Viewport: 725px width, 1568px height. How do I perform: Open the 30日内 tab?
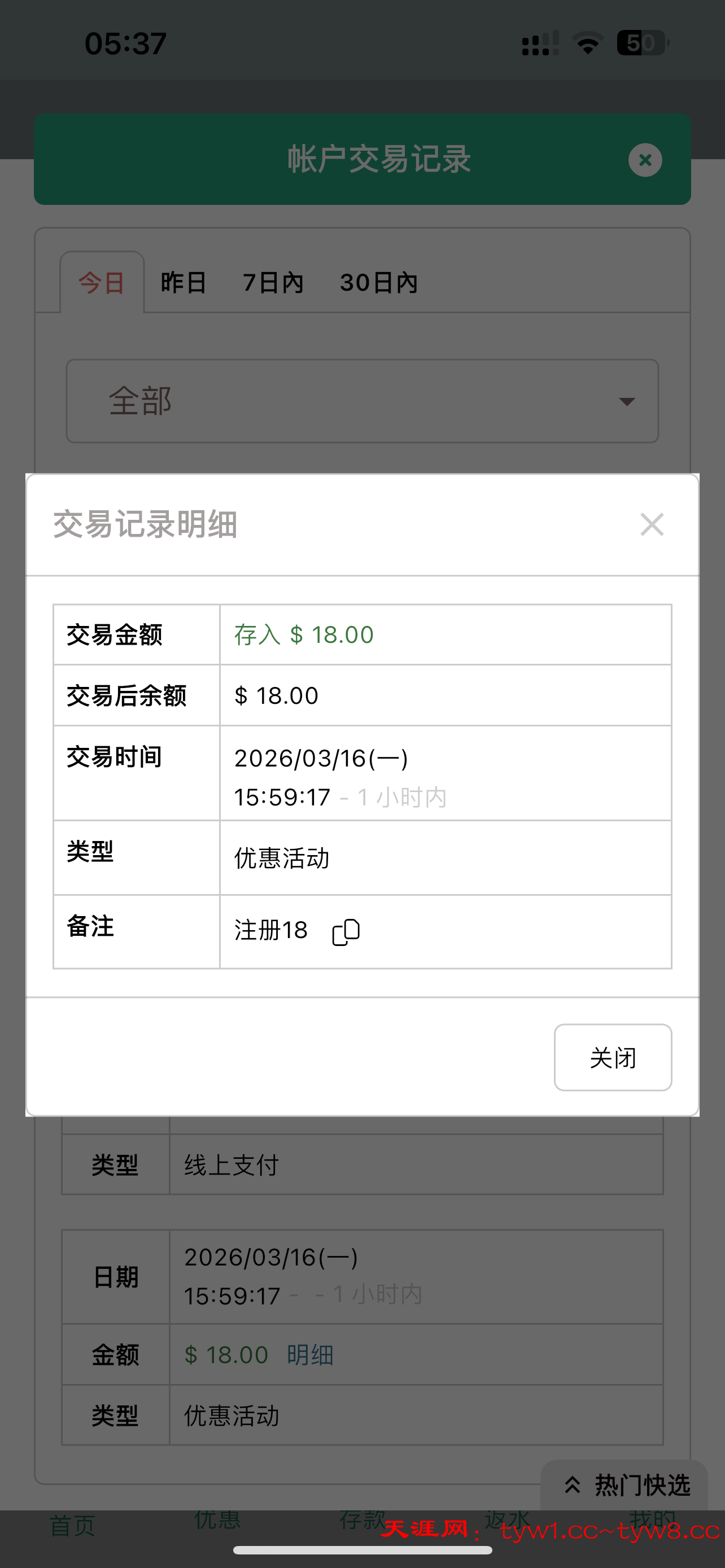379,283
